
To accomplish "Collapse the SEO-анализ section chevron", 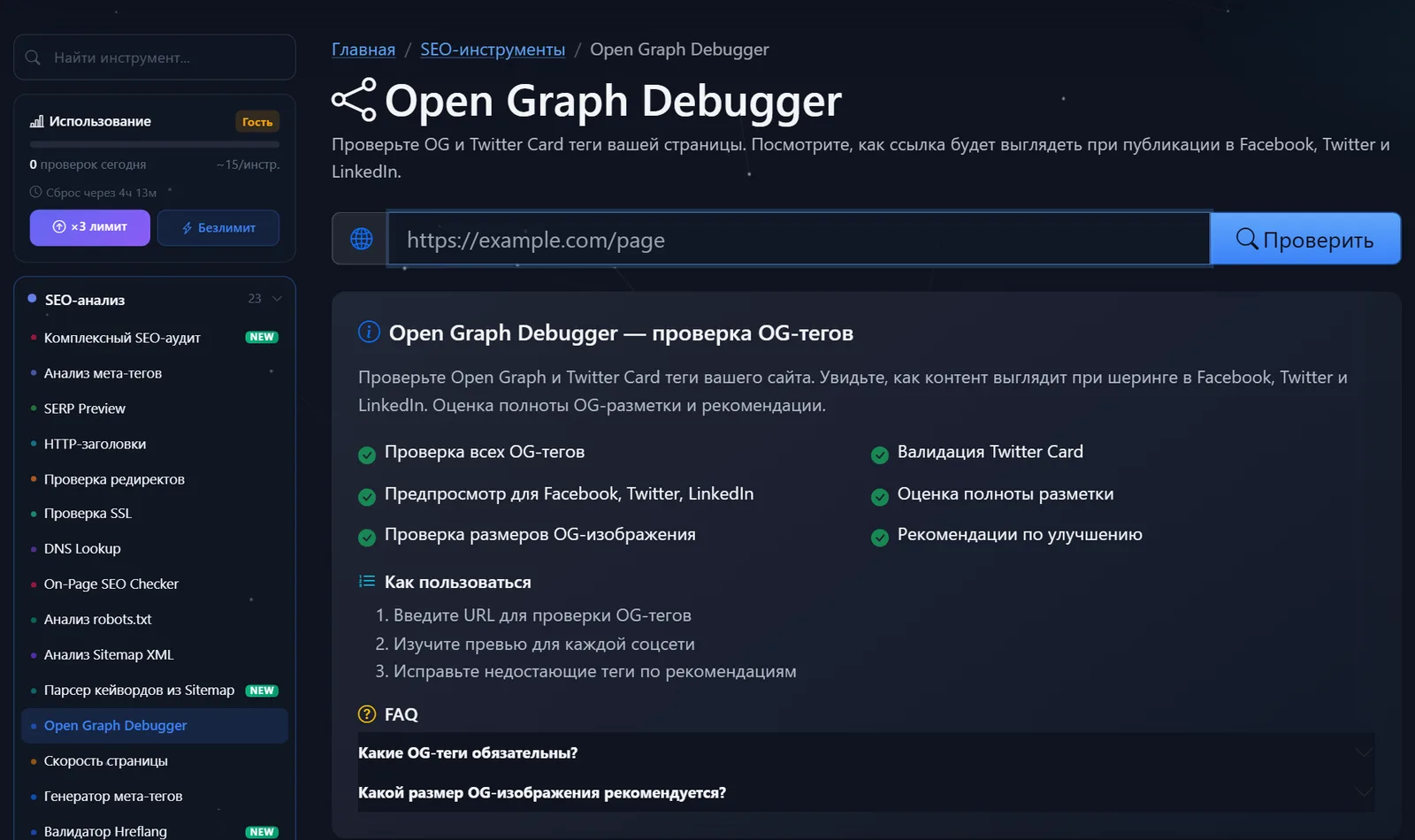I will [277, 299].
